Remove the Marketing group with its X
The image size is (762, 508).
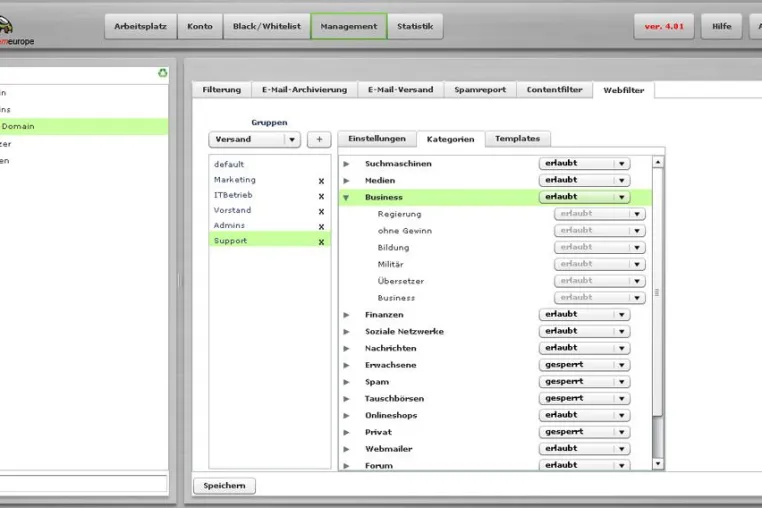coord(321,181)
